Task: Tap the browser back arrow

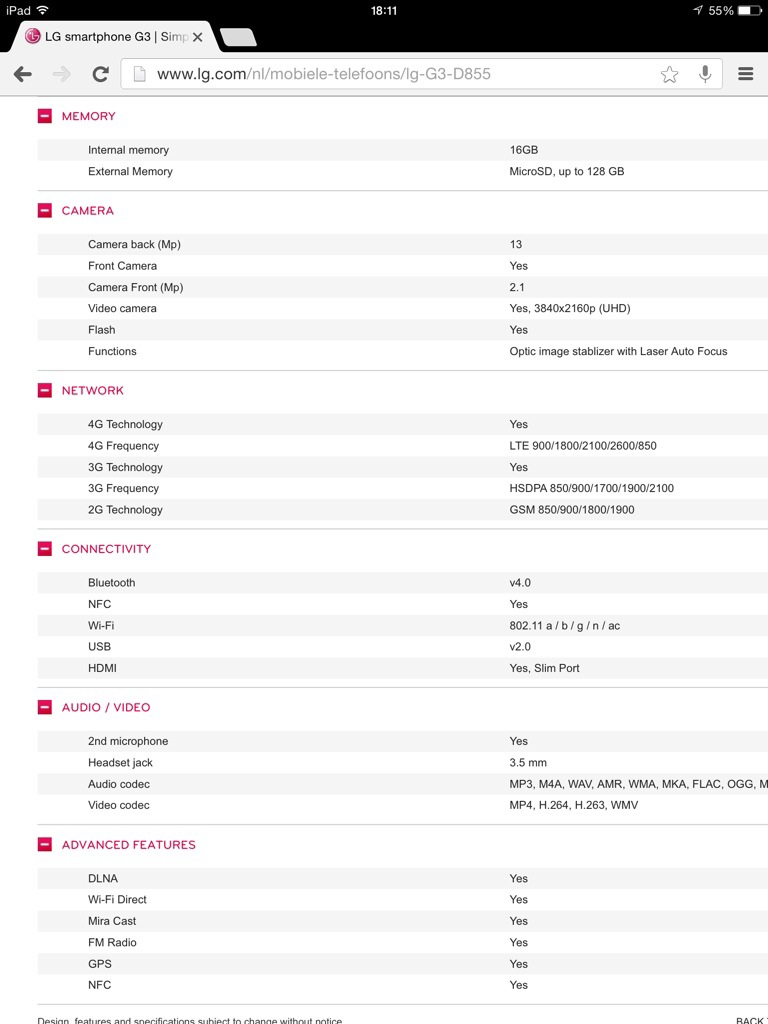Action: [x=23, y=74]
